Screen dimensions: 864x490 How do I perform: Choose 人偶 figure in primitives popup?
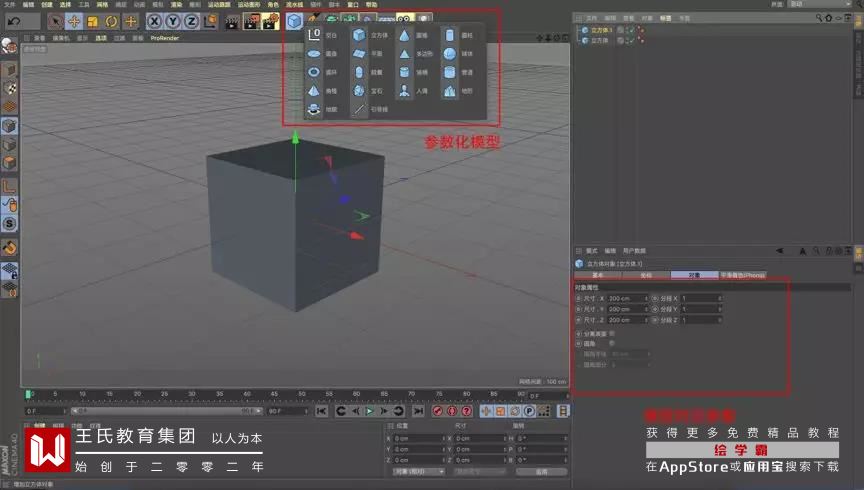(413, 91)
